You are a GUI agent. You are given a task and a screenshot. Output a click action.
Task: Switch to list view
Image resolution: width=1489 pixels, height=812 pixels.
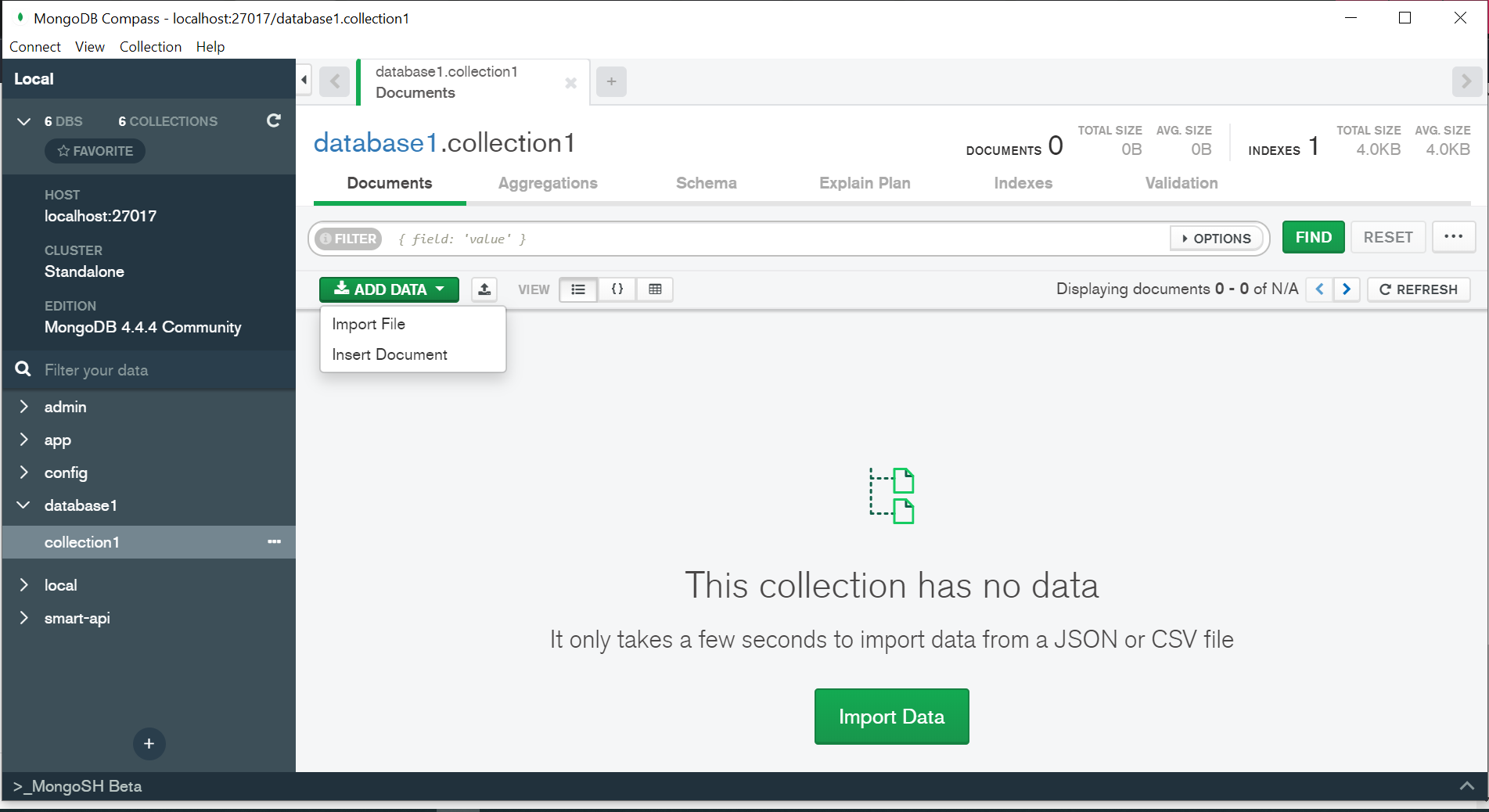[578, 289]
